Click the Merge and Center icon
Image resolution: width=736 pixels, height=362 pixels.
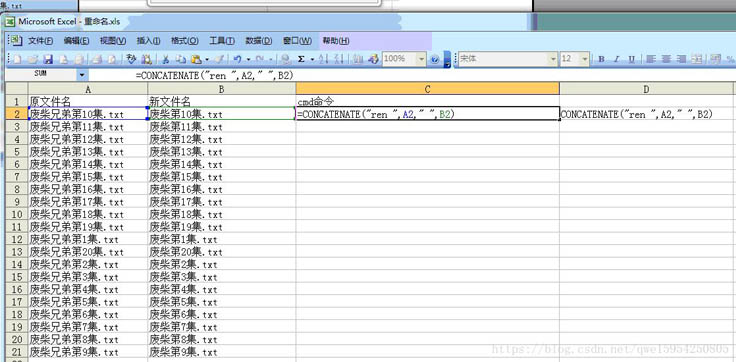click(697, 59)
